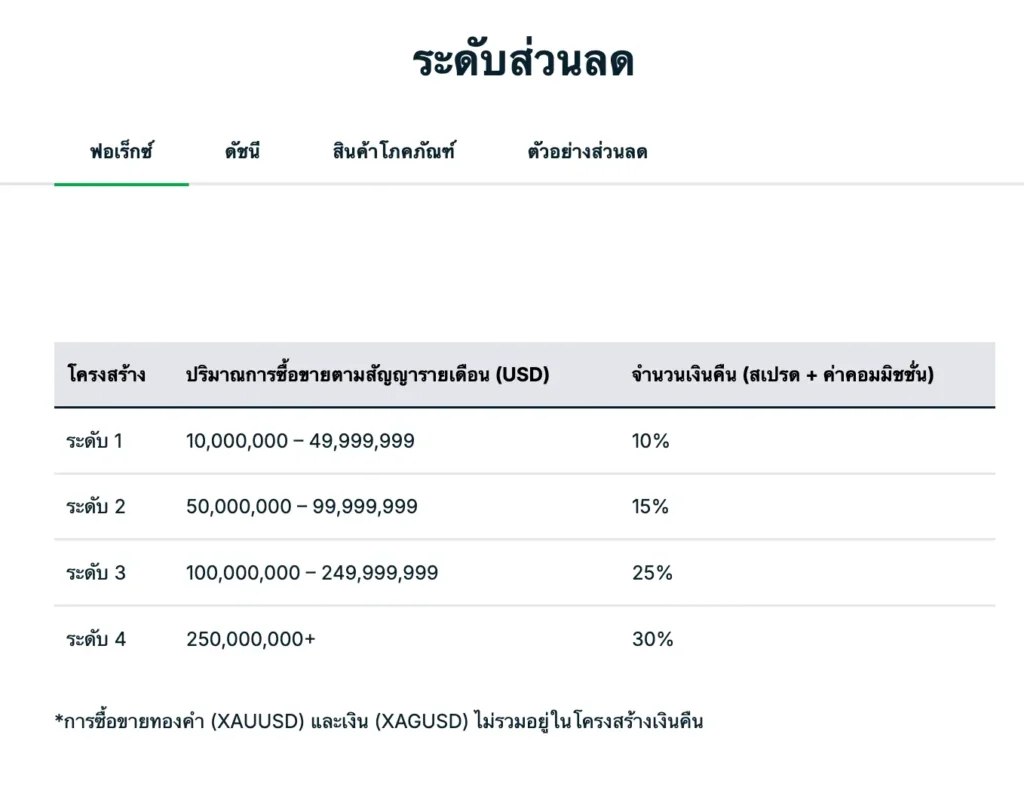Click the XAUUSD and XAGUSD footnote text
This screenshot has height=811, width=1024.
click(379, 721)
